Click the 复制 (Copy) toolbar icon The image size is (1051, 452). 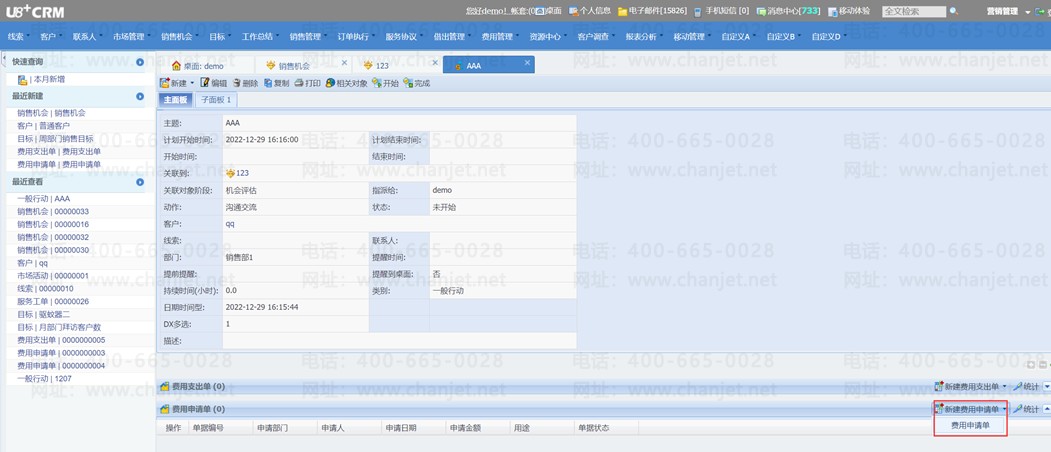276,83
